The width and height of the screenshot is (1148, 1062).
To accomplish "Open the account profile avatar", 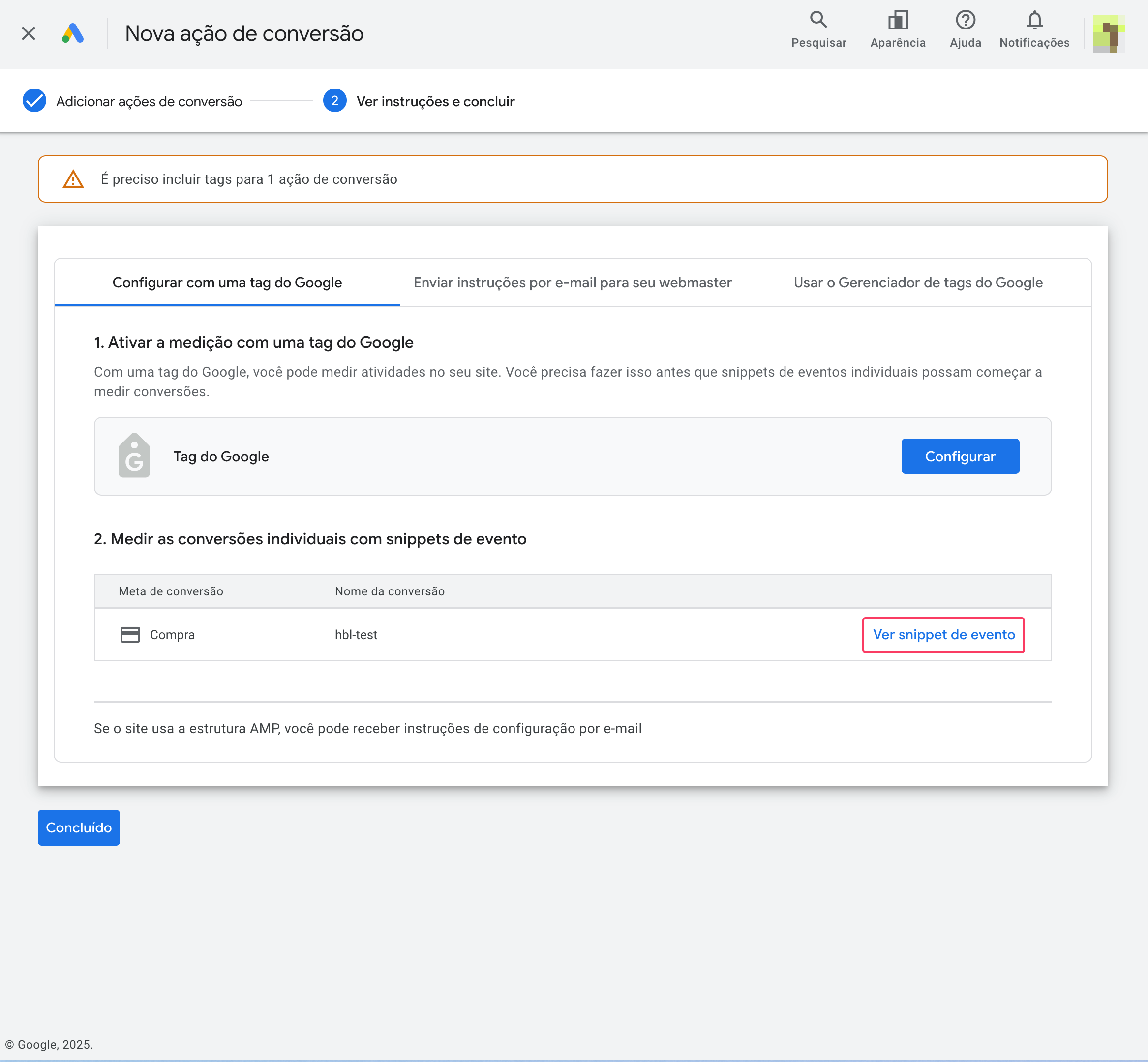I will (x=1108, y=33).
